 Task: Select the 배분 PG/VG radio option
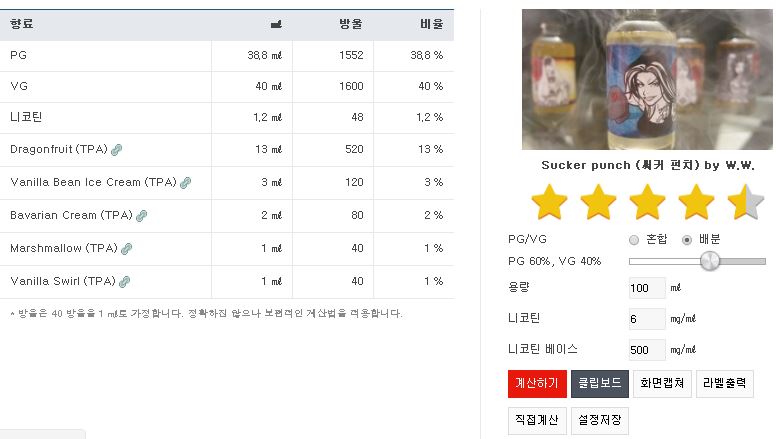point(687,240)
